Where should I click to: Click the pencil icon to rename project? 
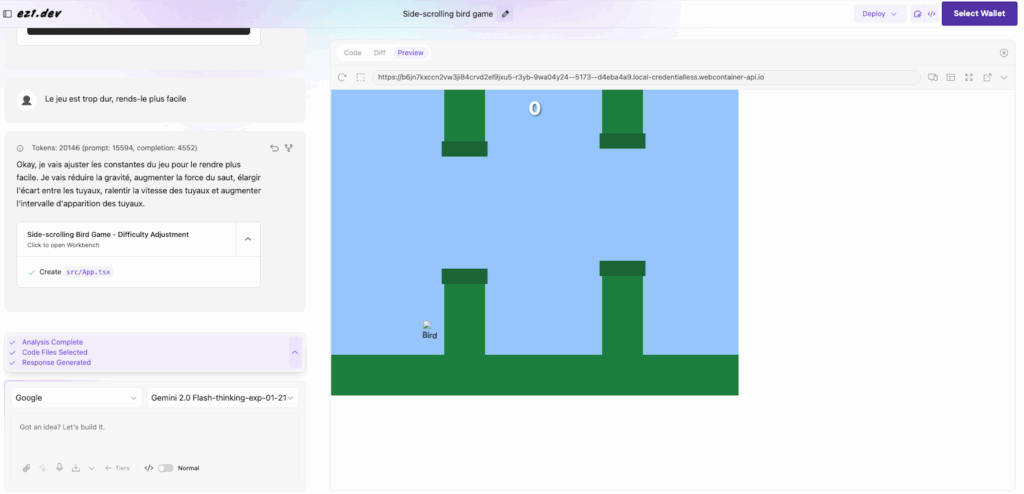point(505,14)
